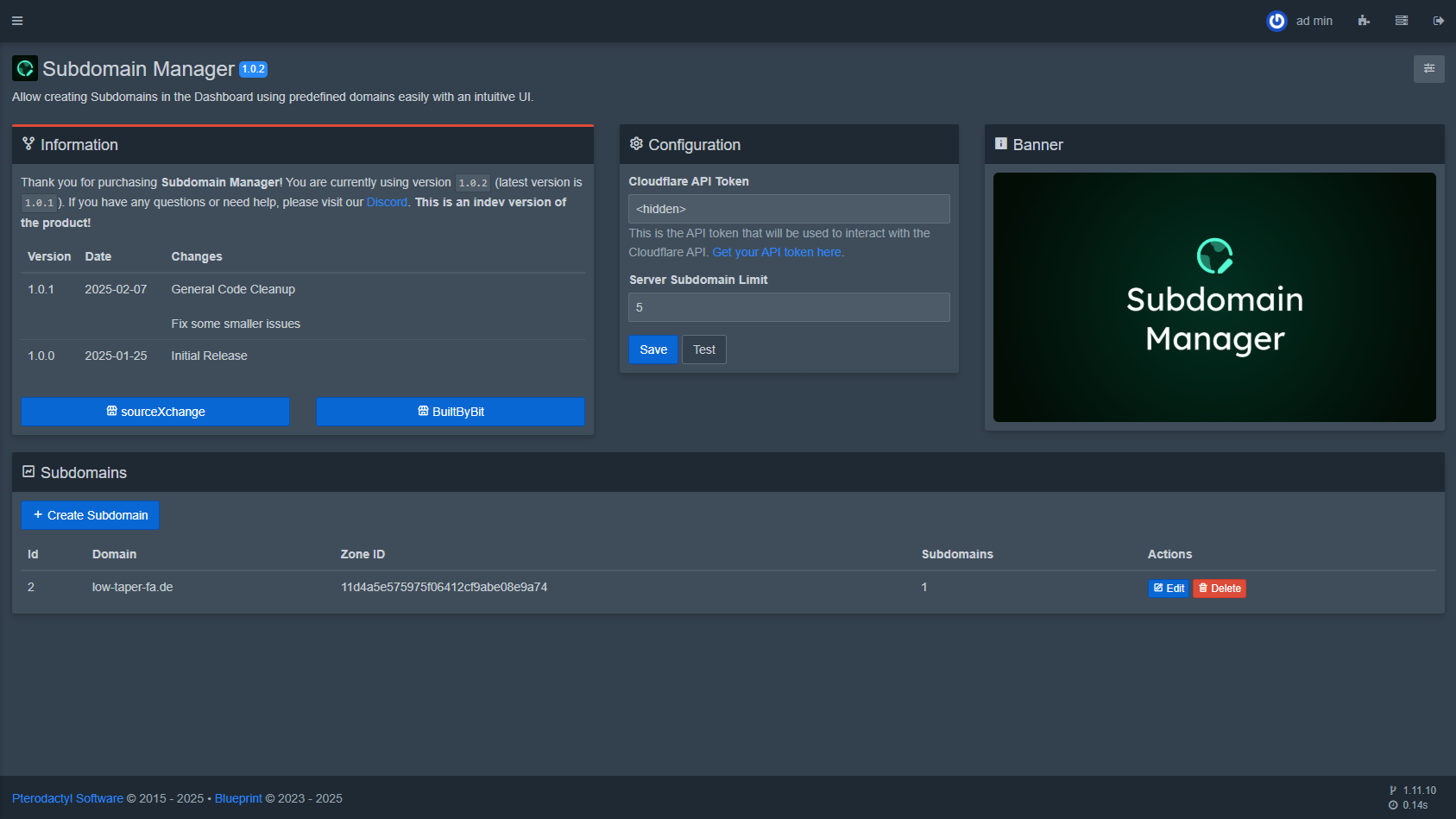Open the extensions puzzle piece icon
Image resolution: width=1456 pixels, height=819 pixels.
tap(1364, 21)
